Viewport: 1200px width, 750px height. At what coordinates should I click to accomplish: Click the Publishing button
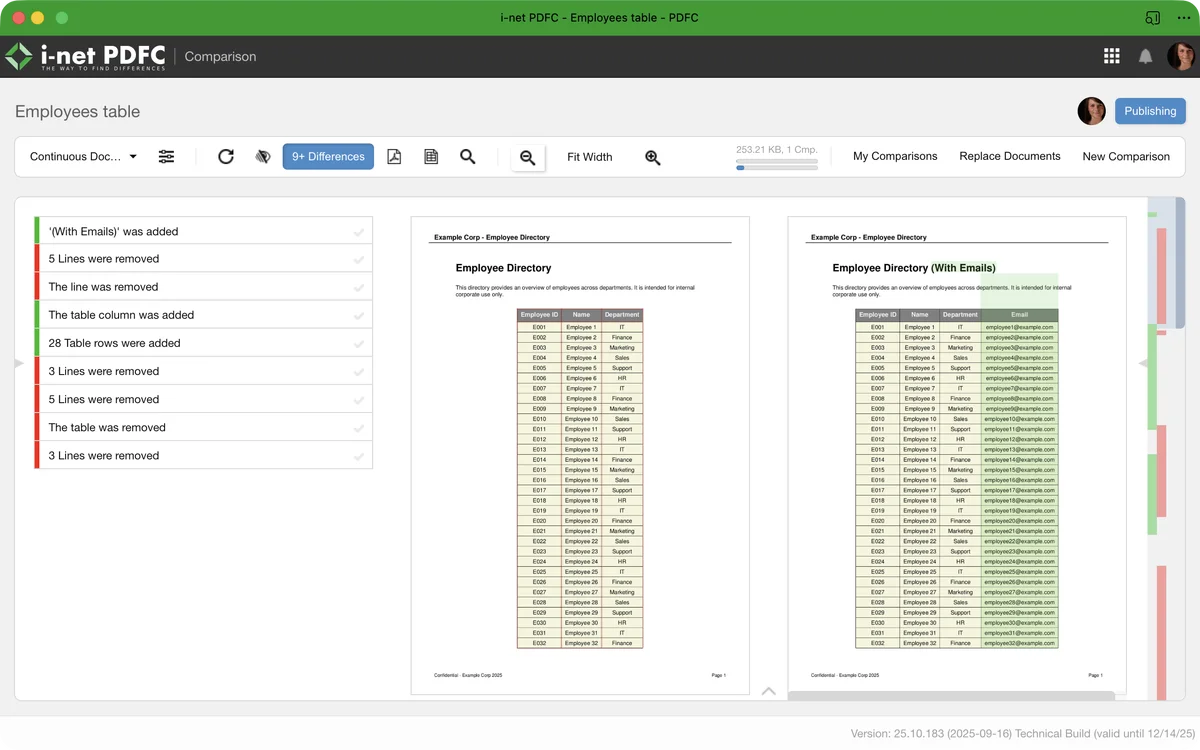[1150, 111]
